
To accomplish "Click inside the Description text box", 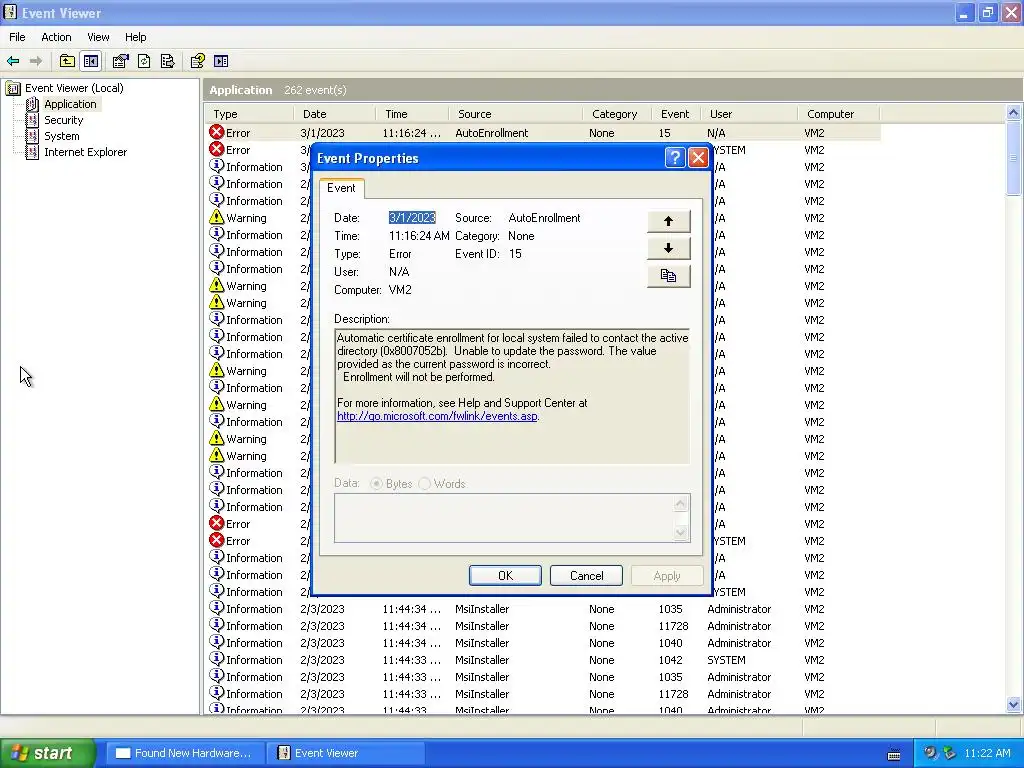I will (512, 396).
